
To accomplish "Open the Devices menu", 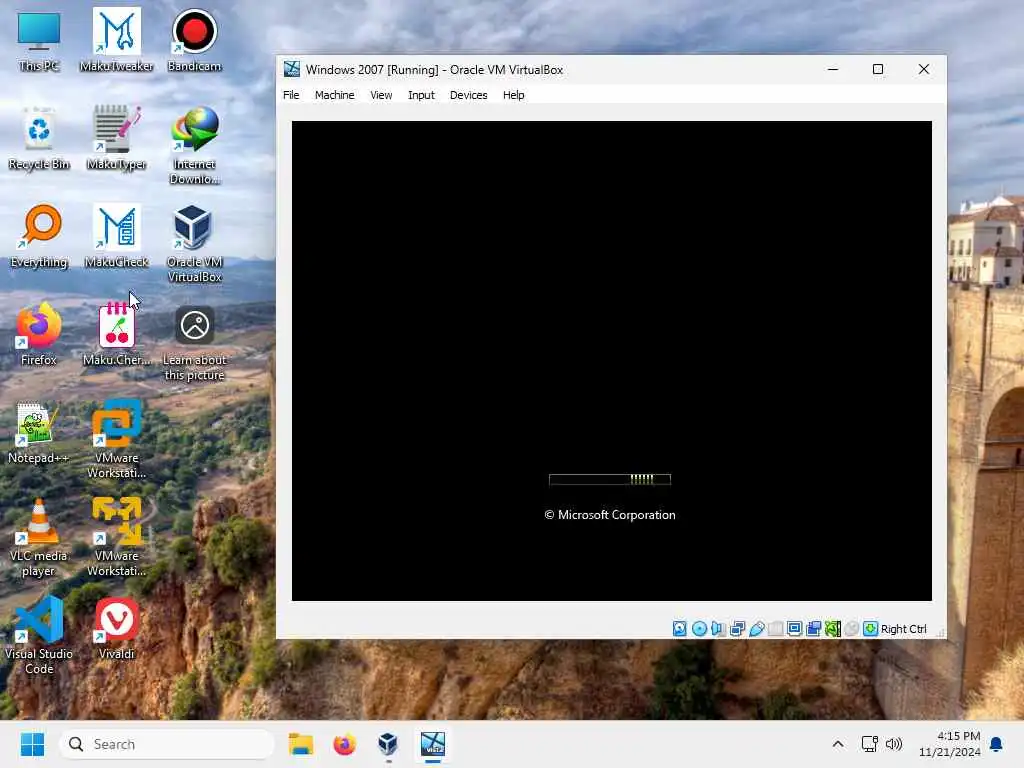I will pos(468,95).
